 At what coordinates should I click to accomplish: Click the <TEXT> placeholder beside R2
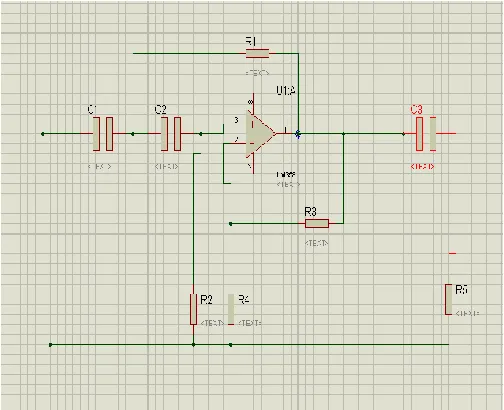212,323
